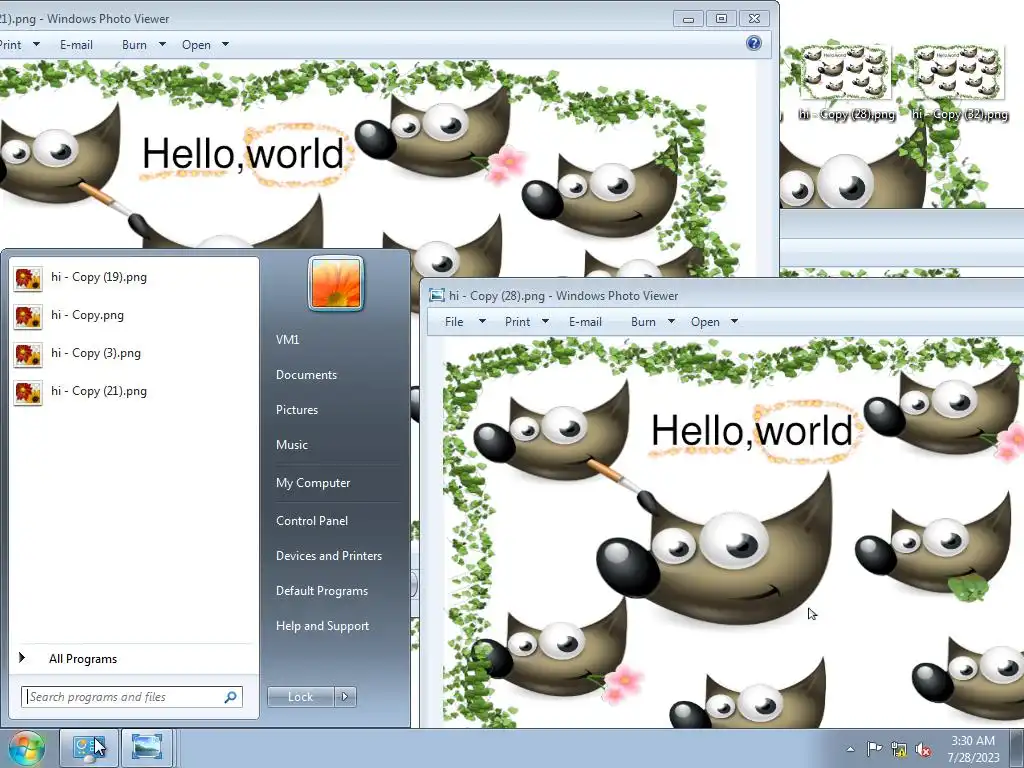This screenshot has height=768, width=1024.
Task: Click title bar text hi - Copy (28).png
Action: [x=497, y=296]
